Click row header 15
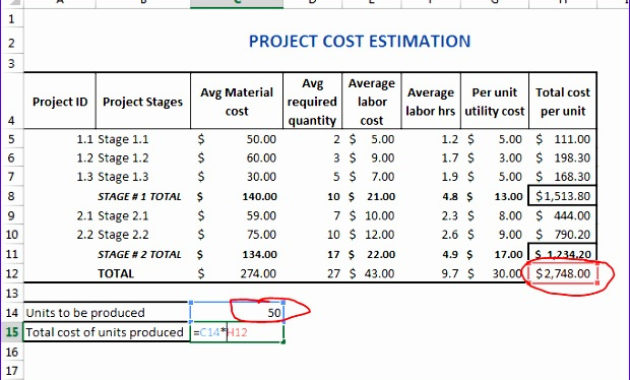This screenshot has width=630, height=380. click(12, 332)
